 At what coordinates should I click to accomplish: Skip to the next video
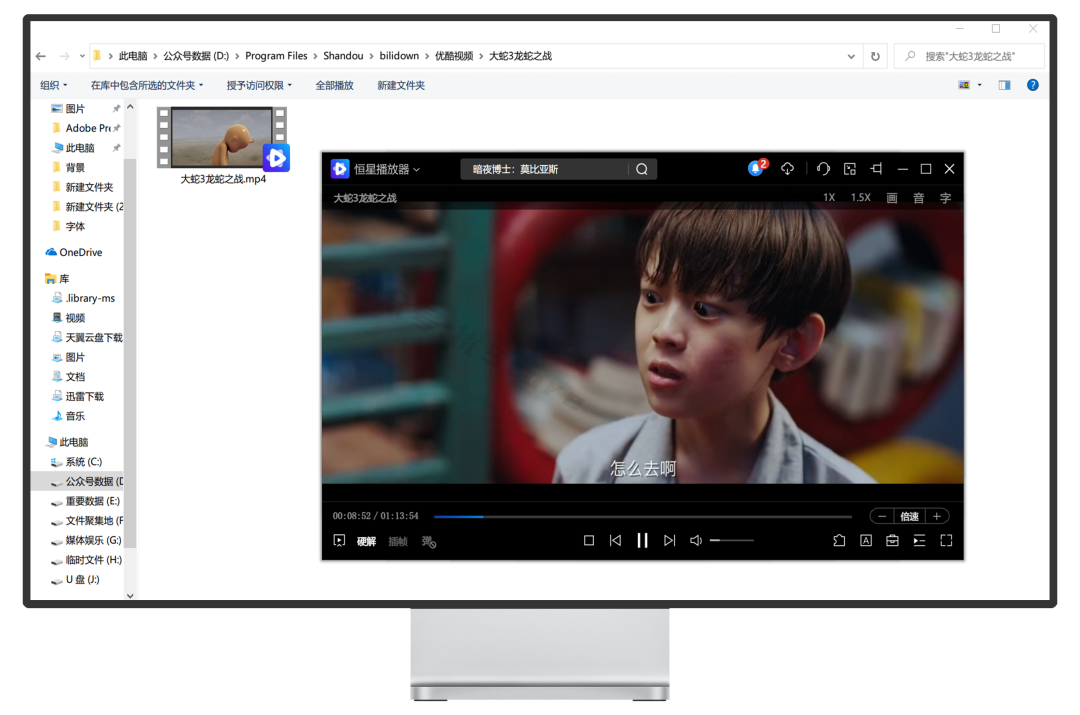pyautogui.click(x=669, y=541)
